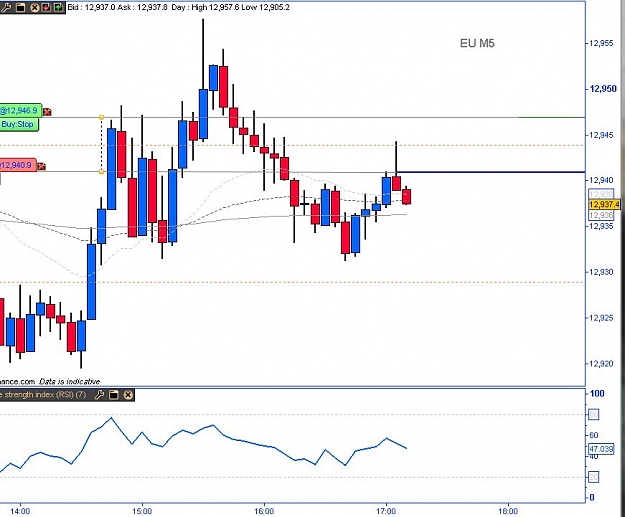
Task: Click the Data is indicative notice
Action: click(70, 381)
